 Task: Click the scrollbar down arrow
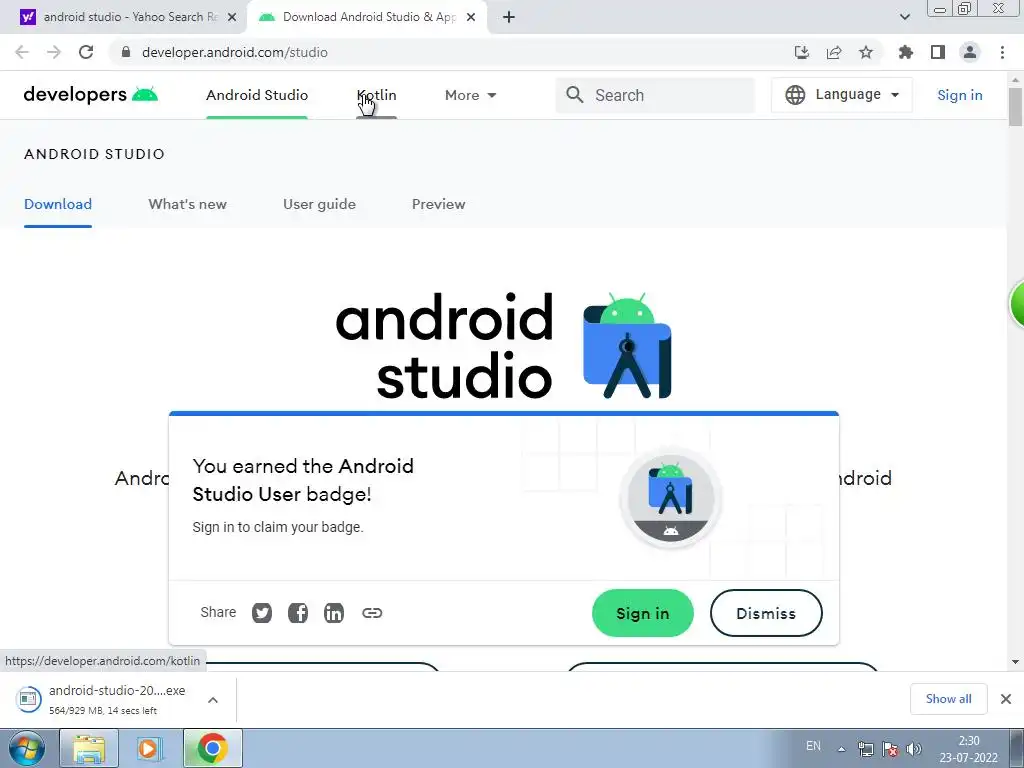point(1015,662)
